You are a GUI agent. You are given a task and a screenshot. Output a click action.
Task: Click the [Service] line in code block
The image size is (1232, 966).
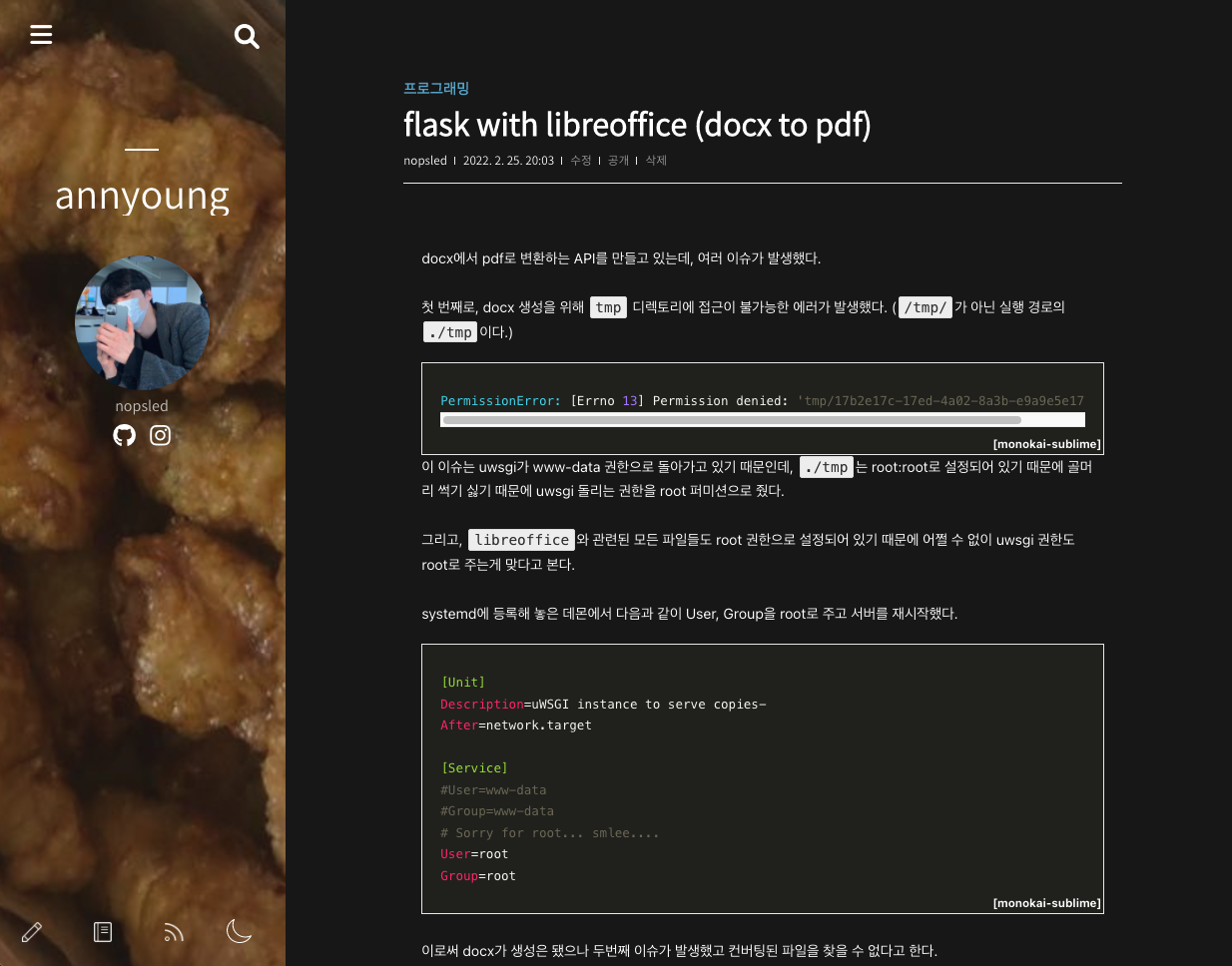click(x=474, y=768)
